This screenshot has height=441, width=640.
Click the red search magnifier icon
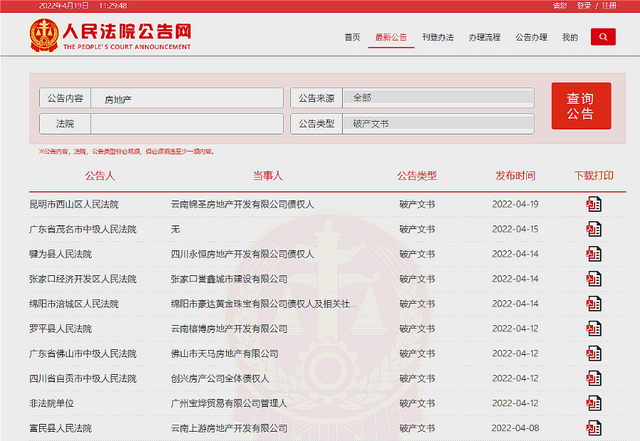click(603, 37)
